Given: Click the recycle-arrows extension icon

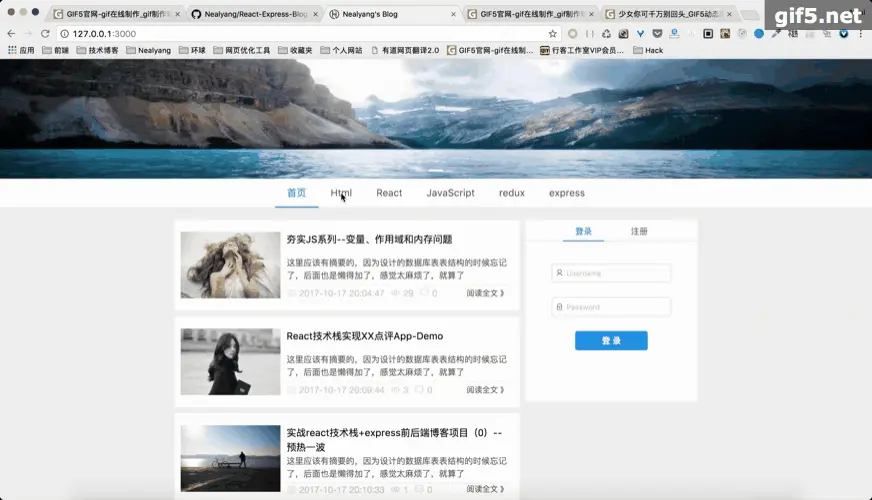Looking at the screenshot, I should click(x=606, y=34).
